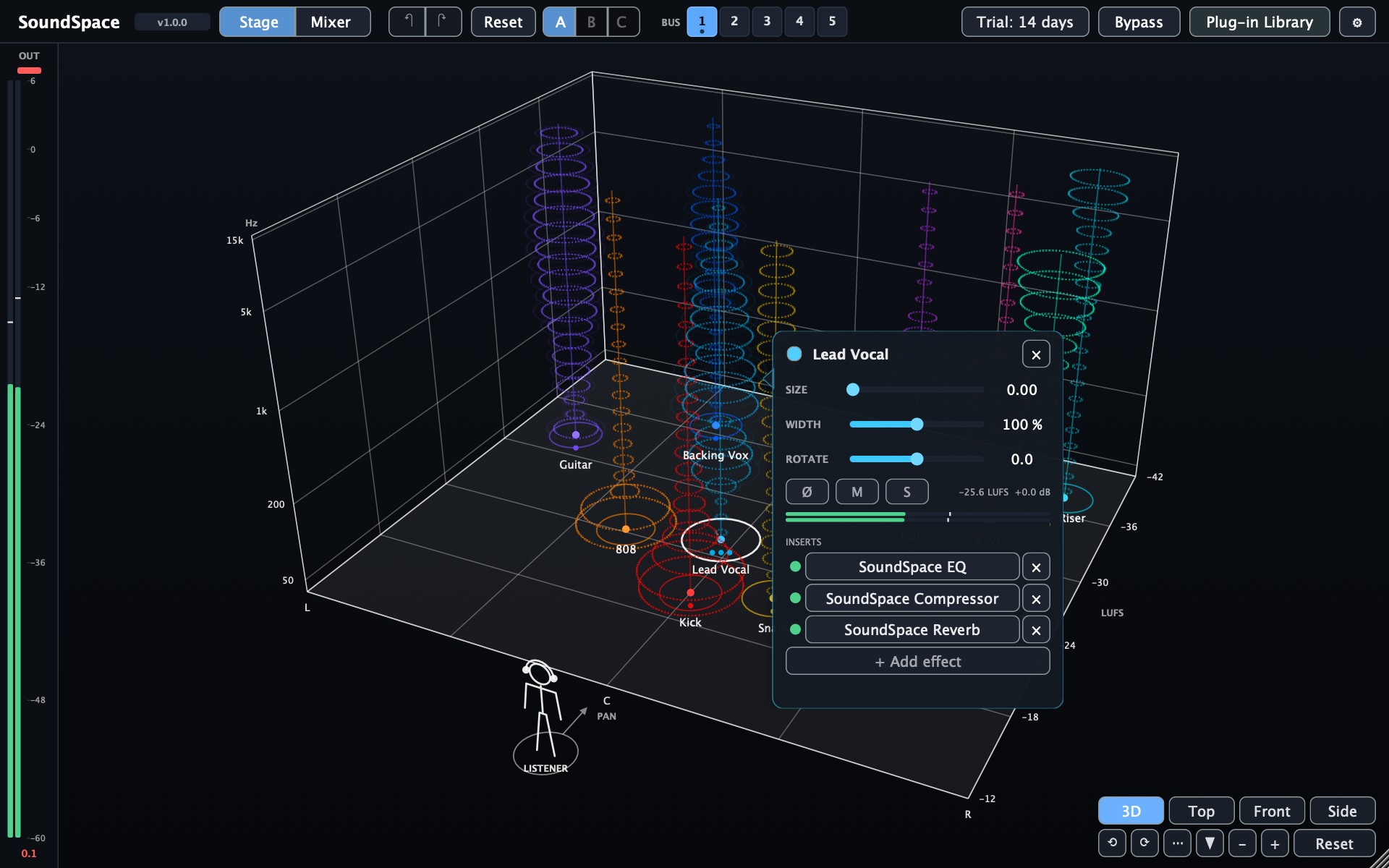Zoom in with the plus button
This screenshot has height=868, width=1389.
click(1275, 843)
